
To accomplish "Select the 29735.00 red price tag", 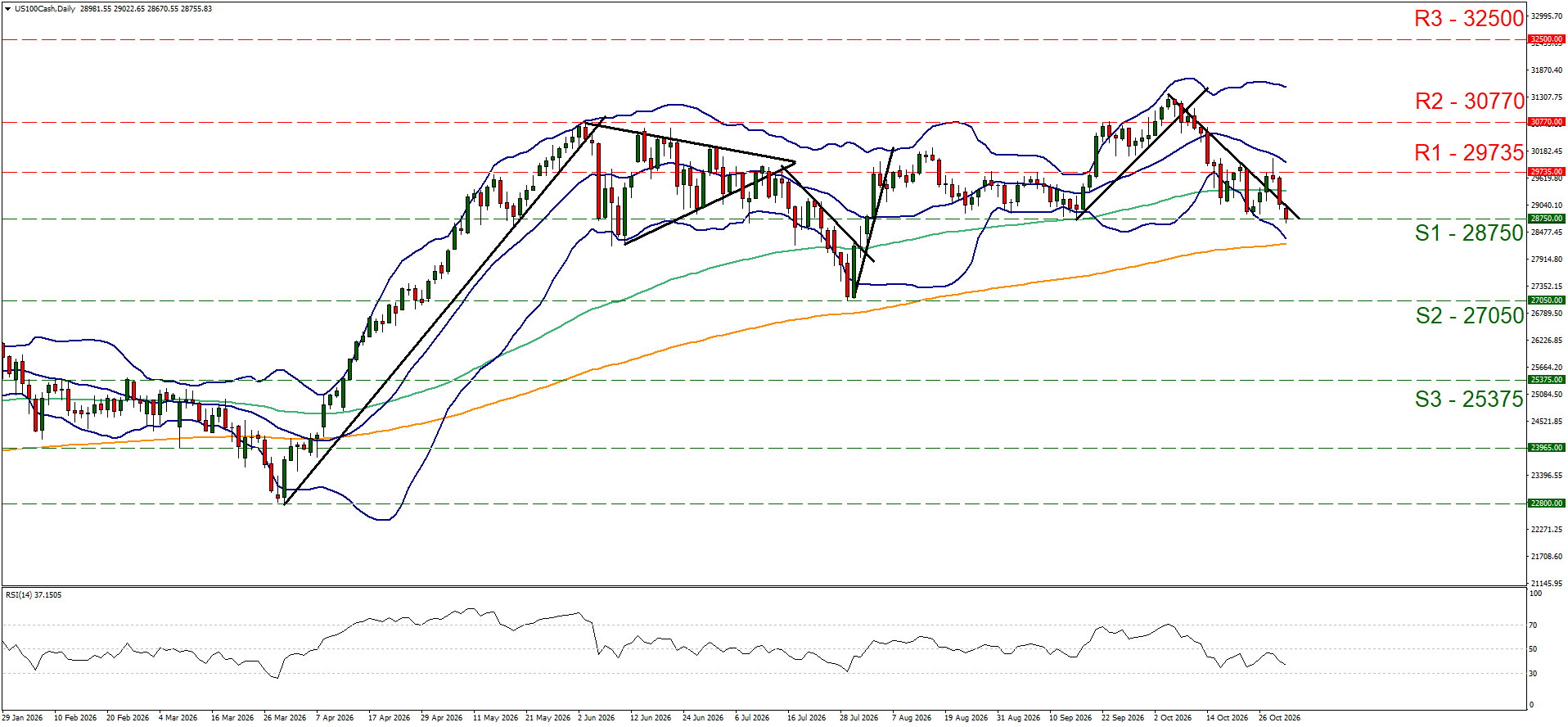I will tap(1547, 172).
